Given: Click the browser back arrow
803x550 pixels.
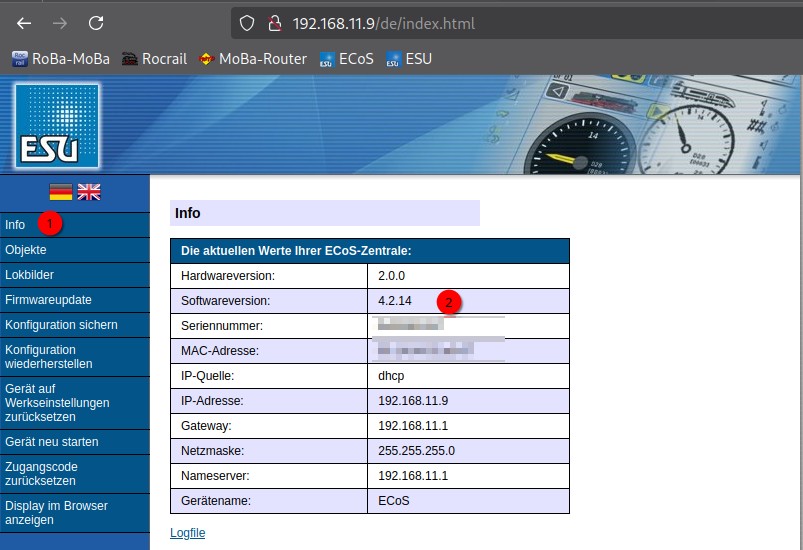Looking at the screenshot, I should click(24, 23).
